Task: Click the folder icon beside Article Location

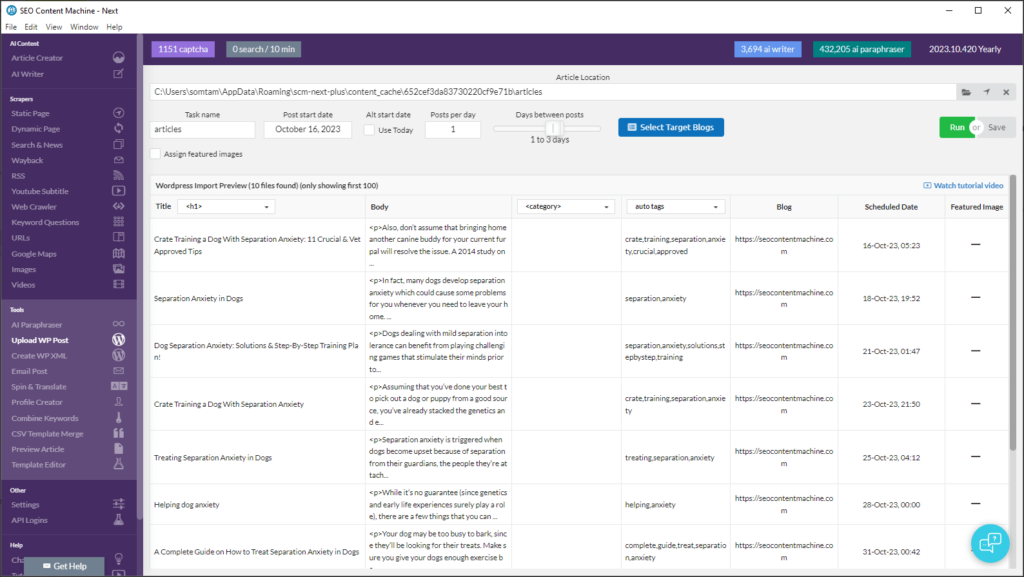Action: (965, 91)
